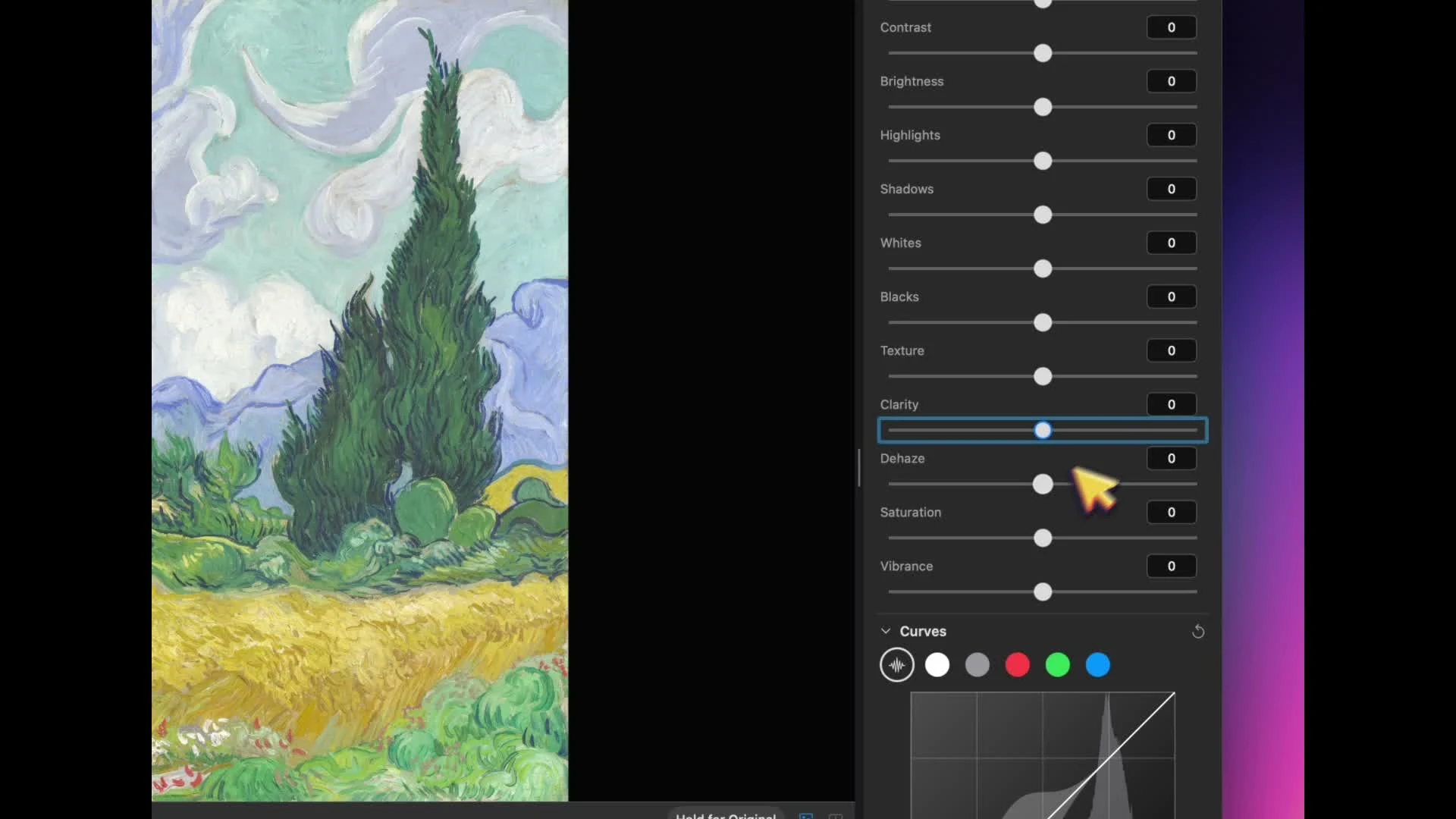Focus the Brightness value field

pos(1172,81)
